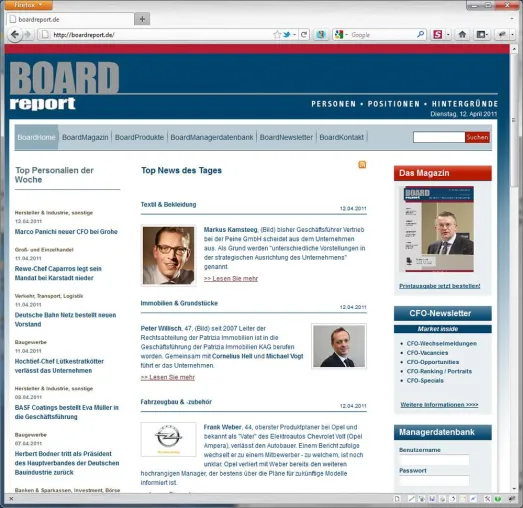
Task: Click the magazine cover thumbnail
Action: point(436,229)
